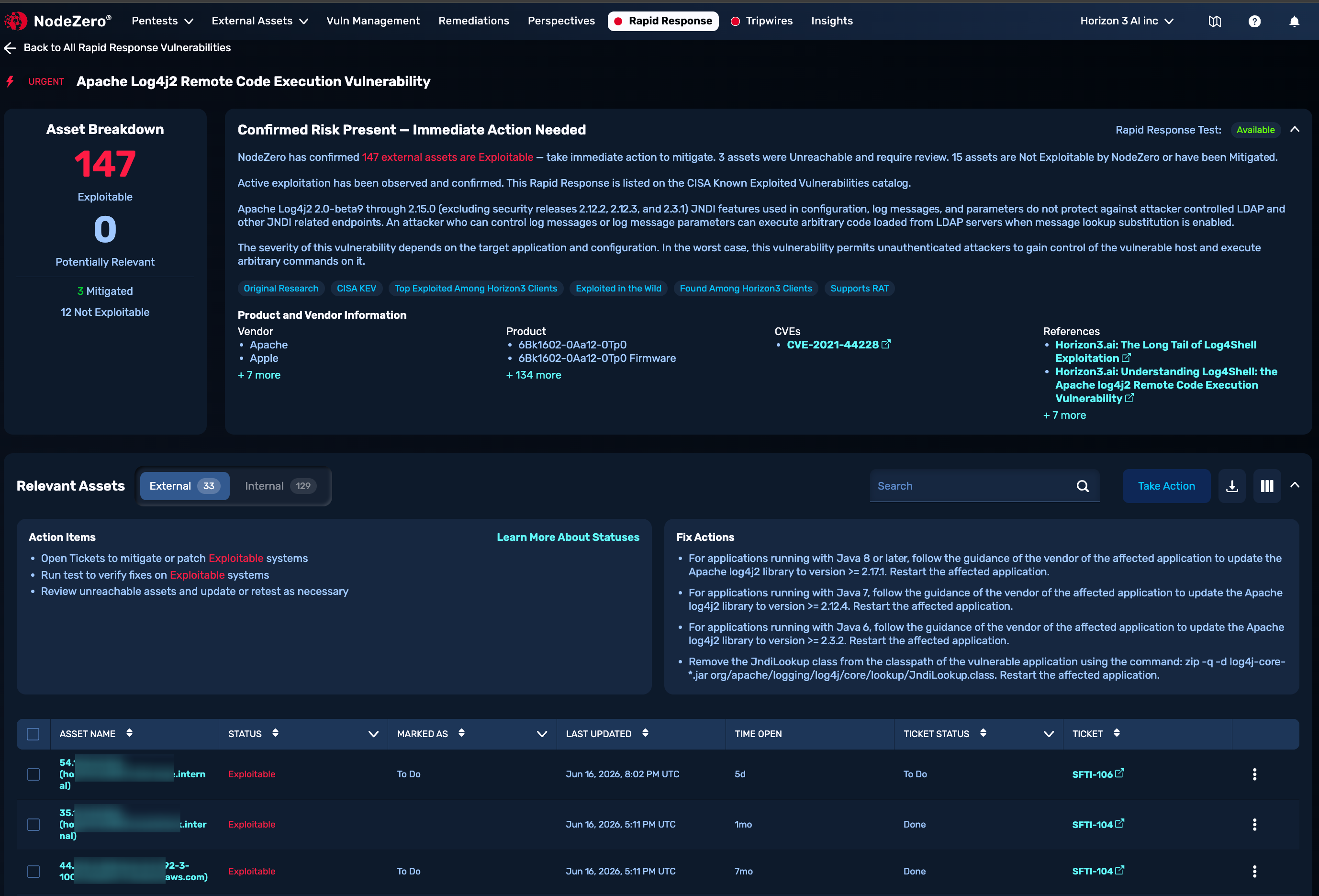The width and height of the screenshot is (1319, 896).
Task: Sort by Ticket Status column arrows
Action: point(983,733)
